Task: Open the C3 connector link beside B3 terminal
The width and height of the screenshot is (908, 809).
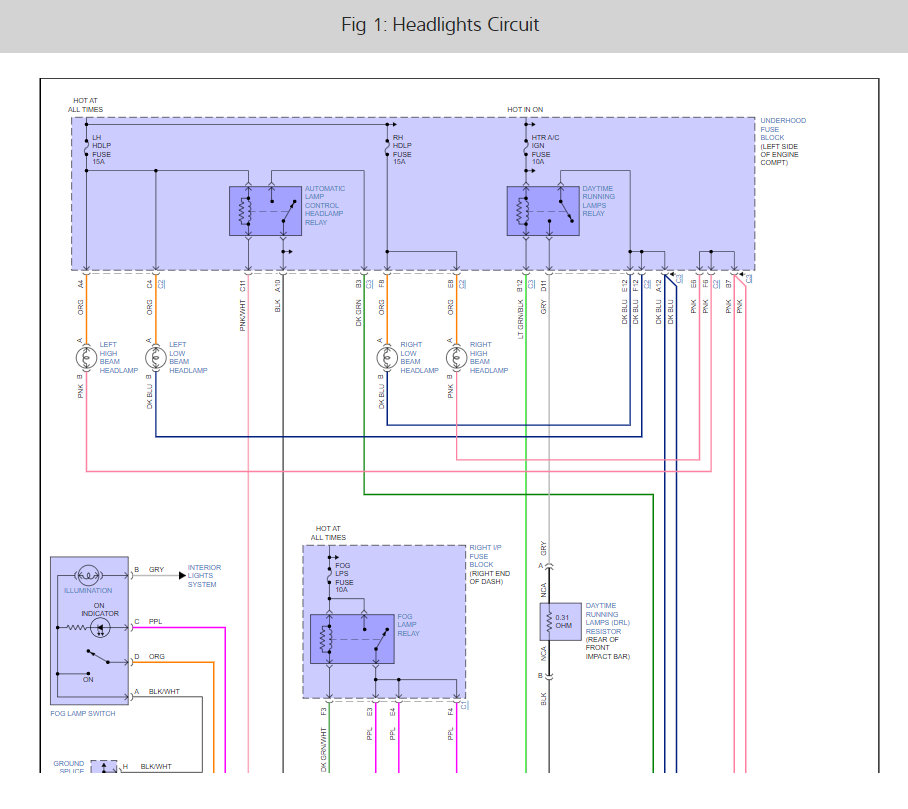Action: coord(369,284)
